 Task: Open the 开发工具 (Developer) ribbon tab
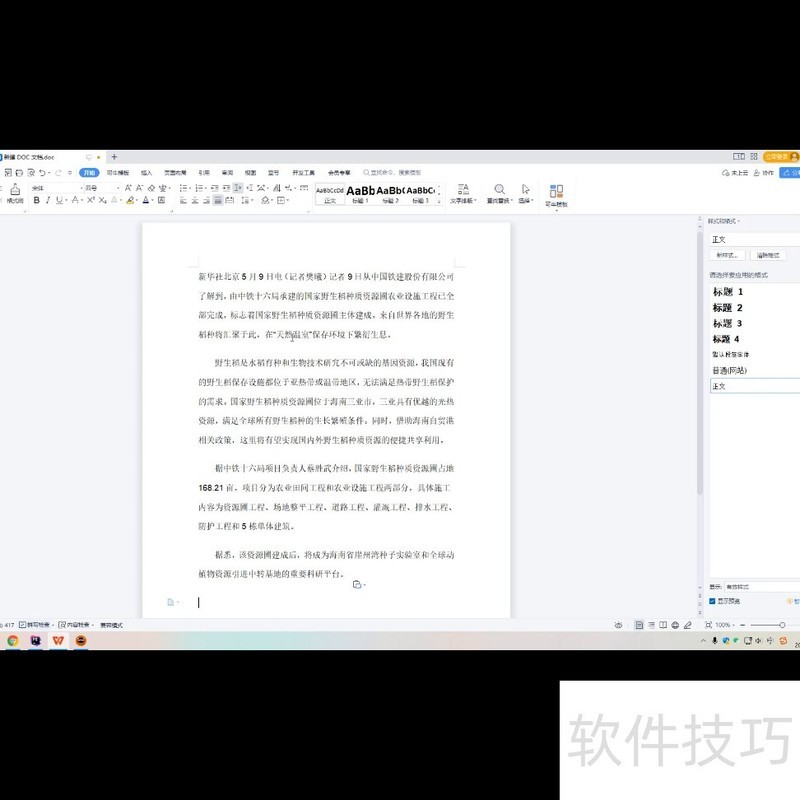[x=303, y=172]
